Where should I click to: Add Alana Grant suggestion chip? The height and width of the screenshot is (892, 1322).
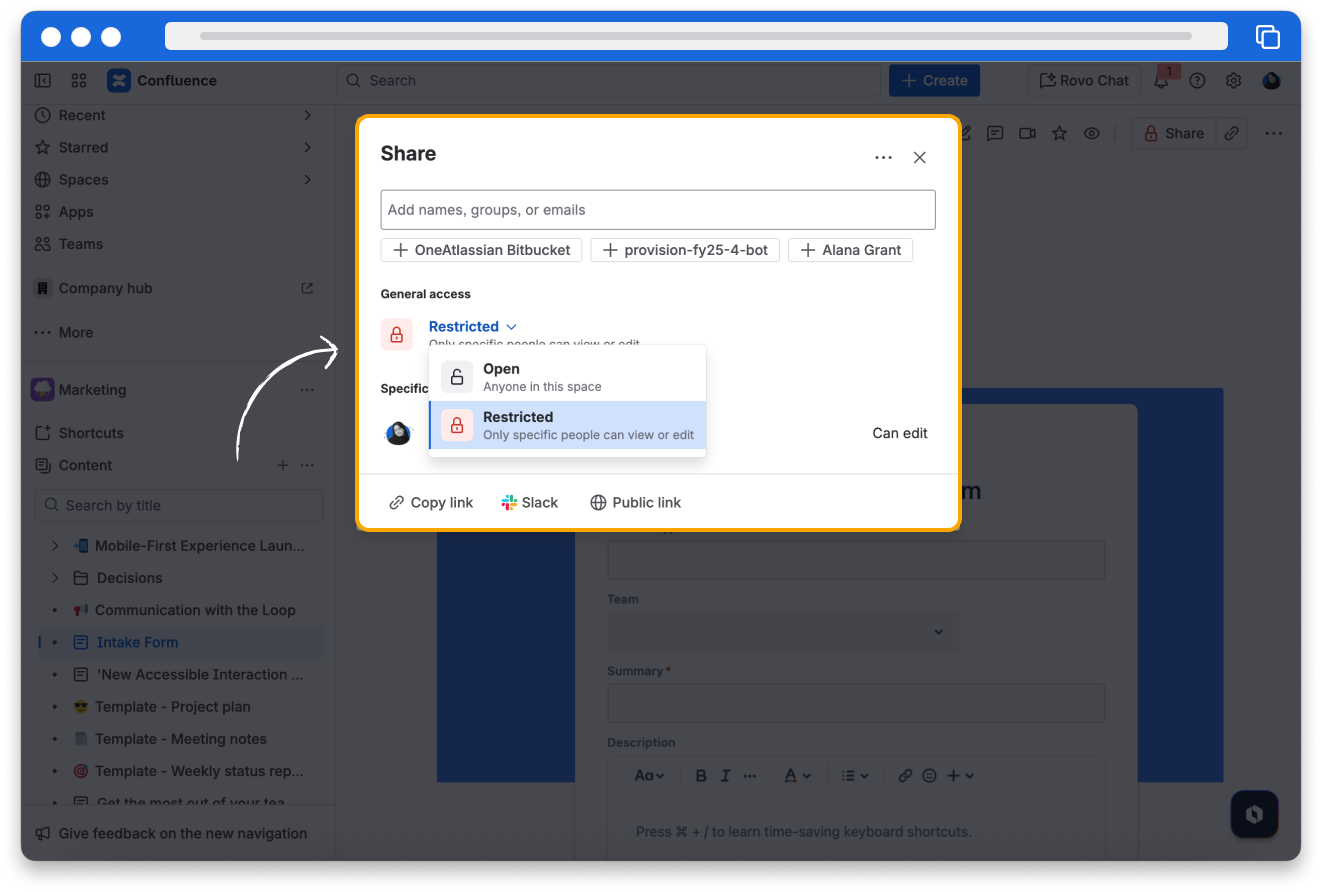[x=850, y=250]
